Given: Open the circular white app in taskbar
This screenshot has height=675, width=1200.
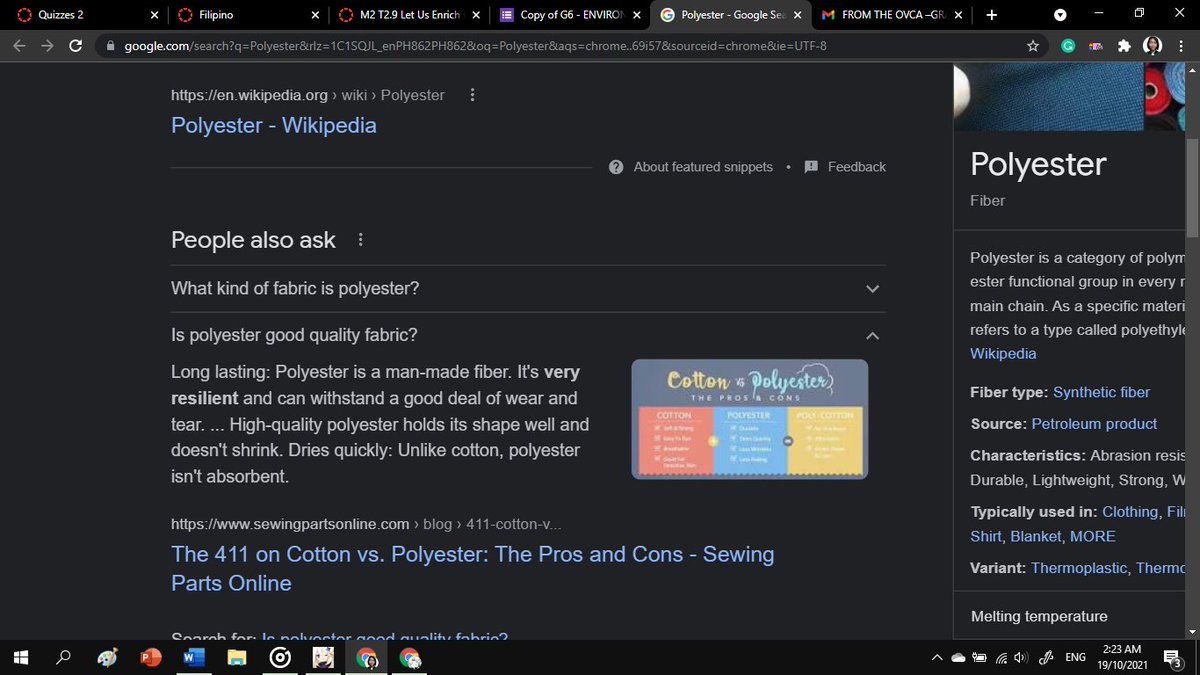Looking at the screenshot, I should tap(281, 658).
